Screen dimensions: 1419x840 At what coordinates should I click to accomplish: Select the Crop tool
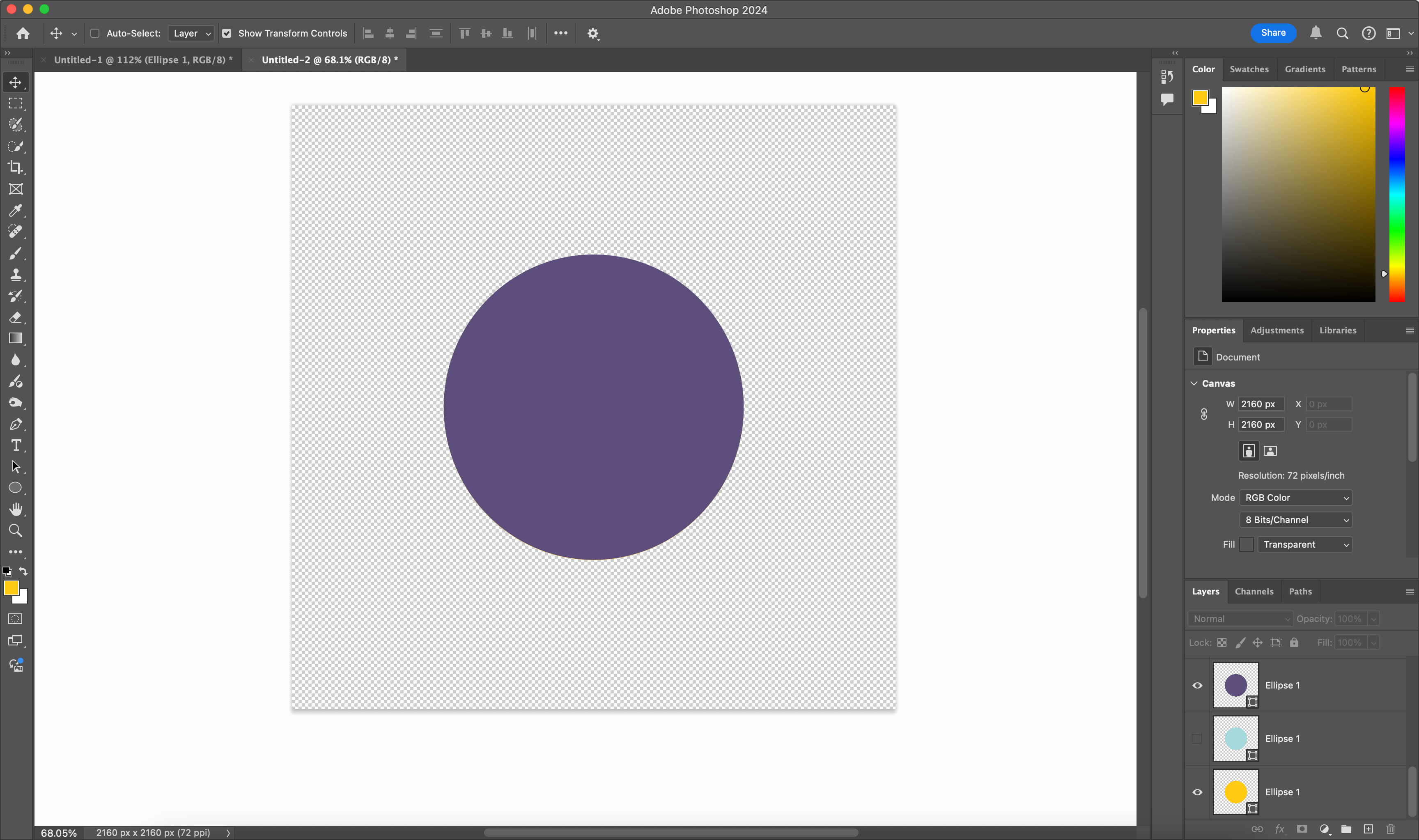pos(16,168)
